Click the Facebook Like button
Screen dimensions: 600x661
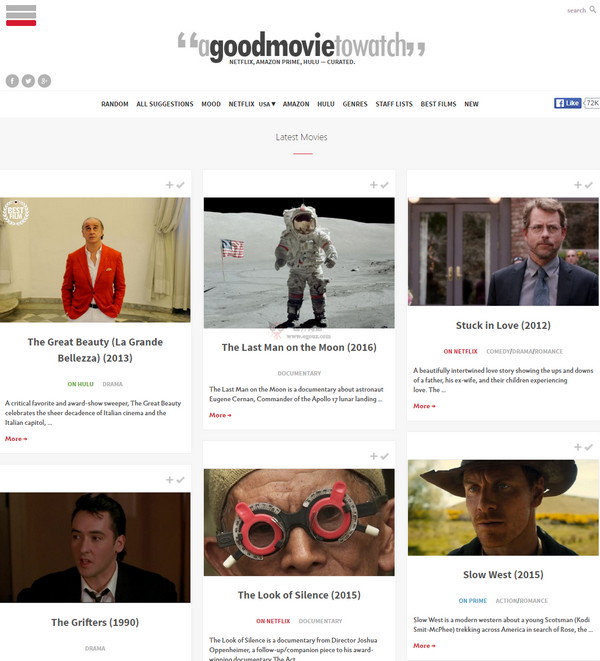pyautogui.click(x=568, y=103)
